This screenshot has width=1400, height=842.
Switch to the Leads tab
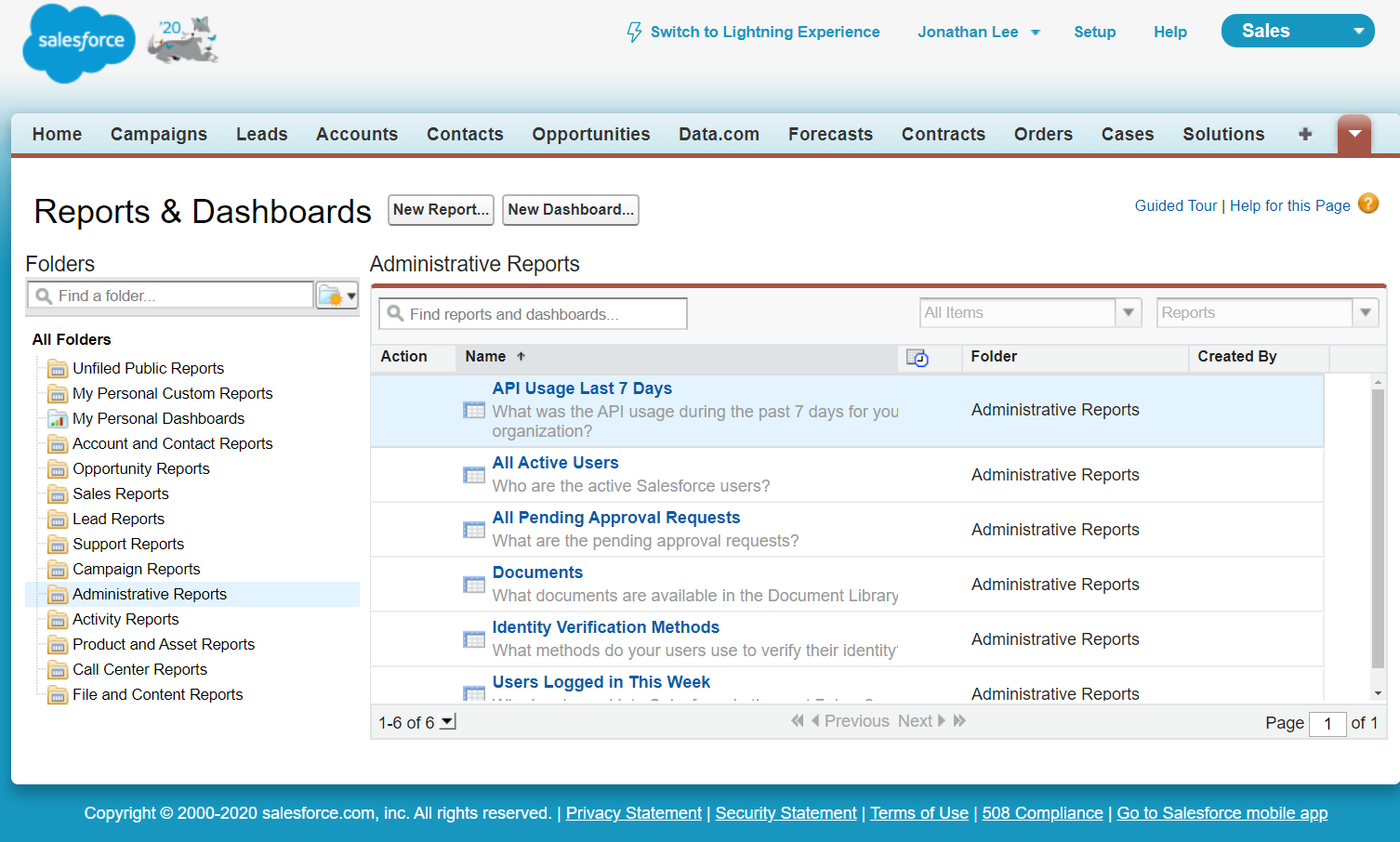261,134
